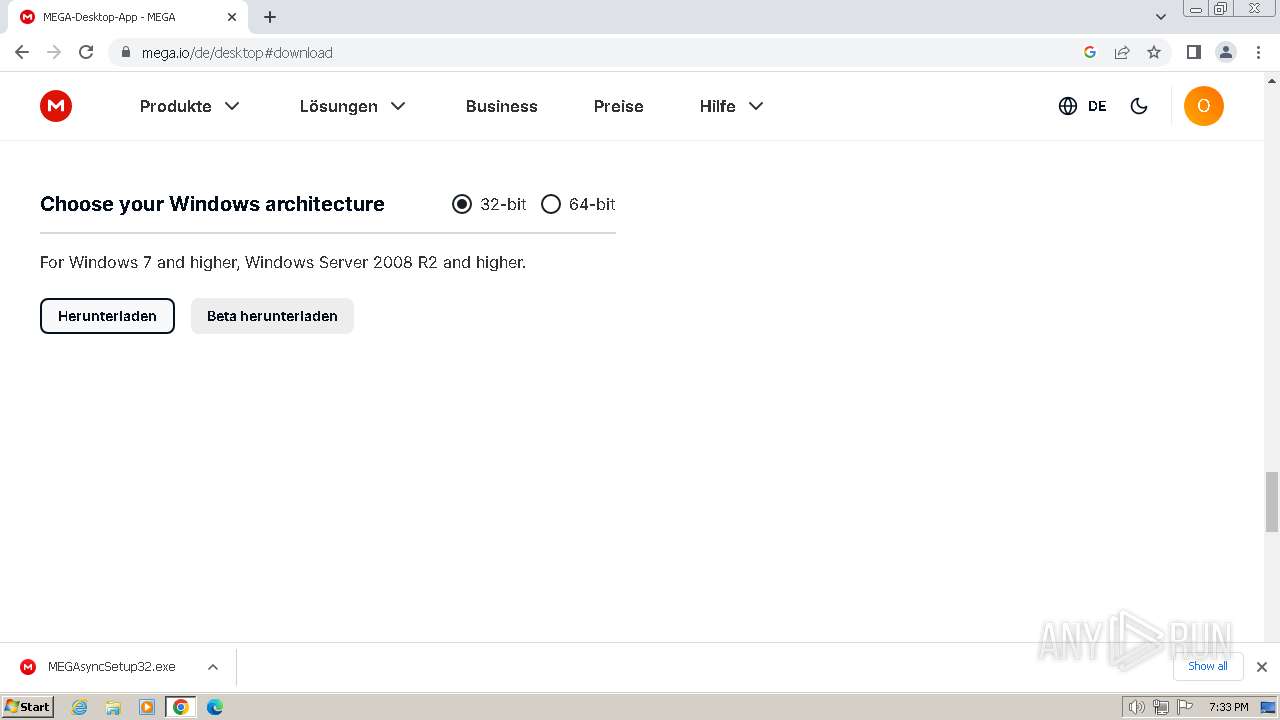
Task: Click the volume tray icon
Action: coord(1136,707)
